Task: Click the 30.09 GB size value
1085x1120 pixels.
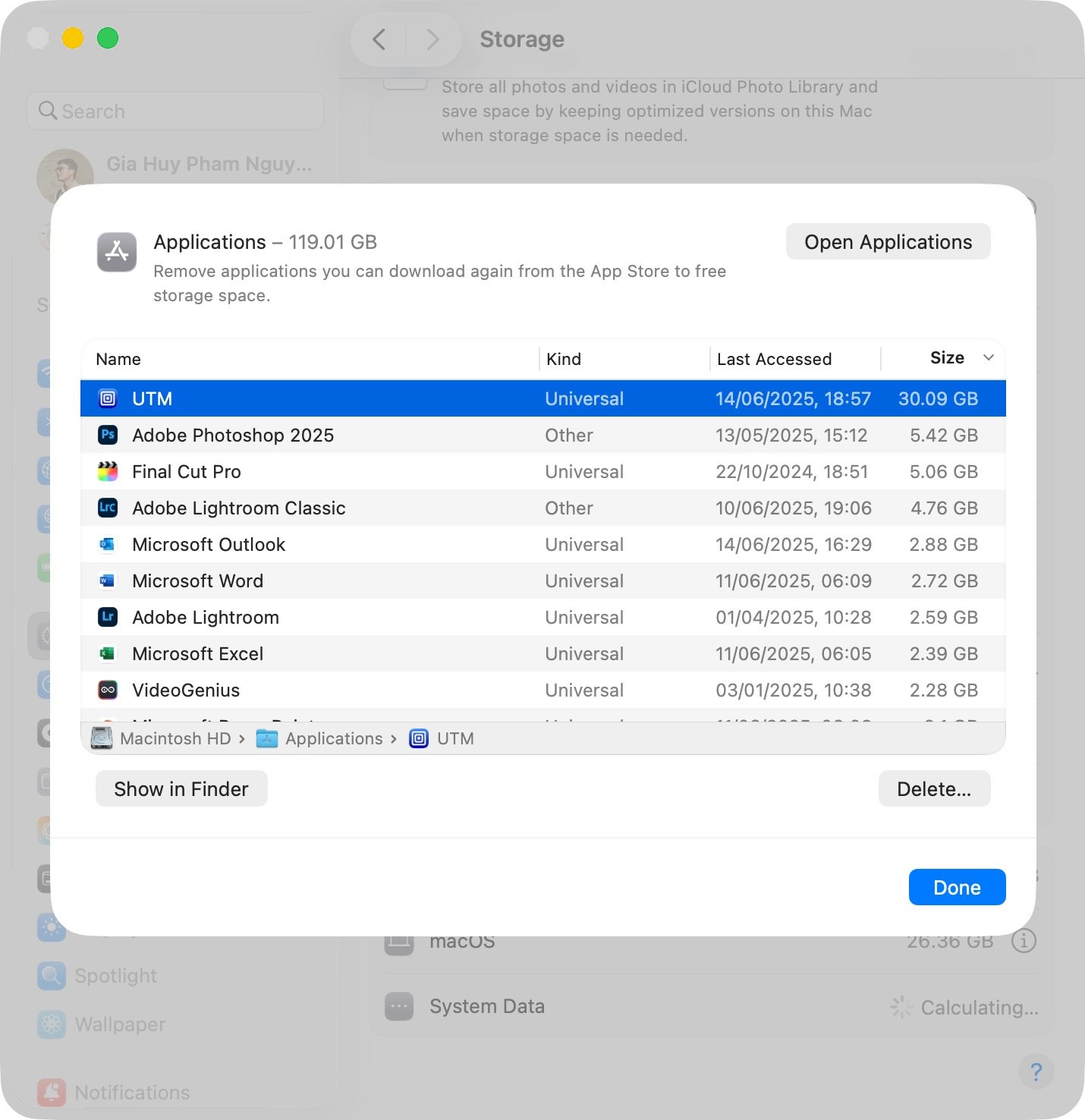Action: tap(938, 398)
